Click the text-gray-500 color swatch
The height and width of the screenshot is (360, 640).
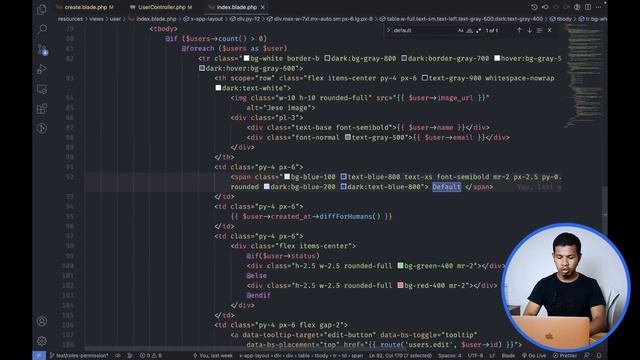(x=348, y=138)
